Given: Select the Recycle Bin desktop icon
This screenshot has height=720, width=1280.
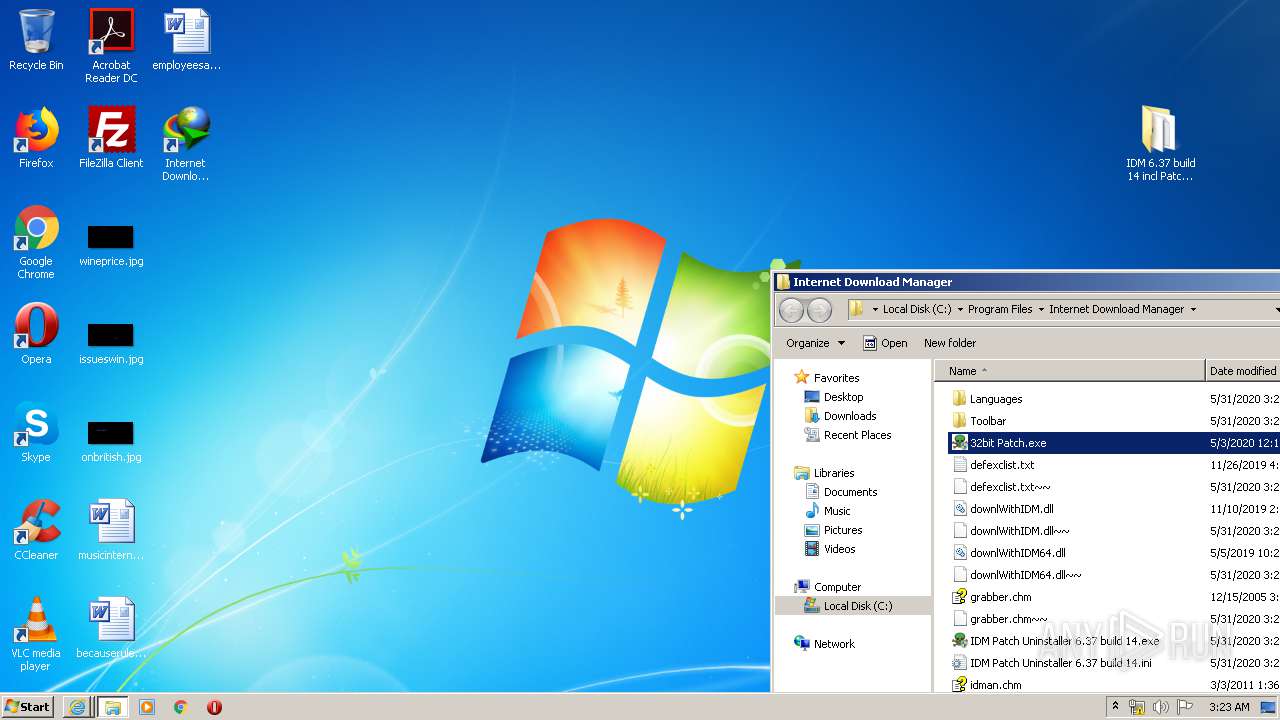Looking at the screenshot, I should click(36, 41).
